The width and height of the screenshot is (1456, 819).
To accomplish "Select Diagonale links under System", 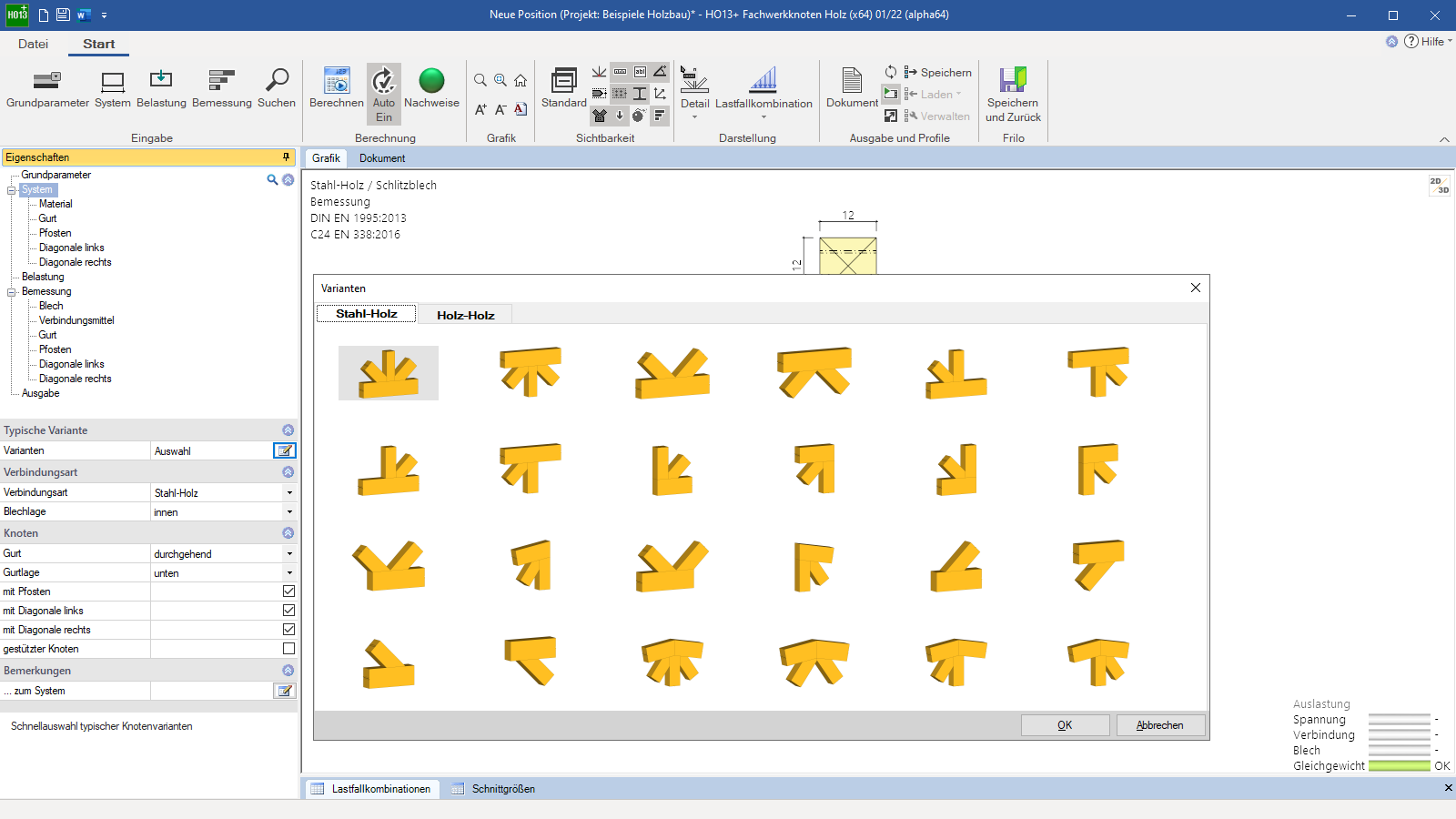I will 71,248.
